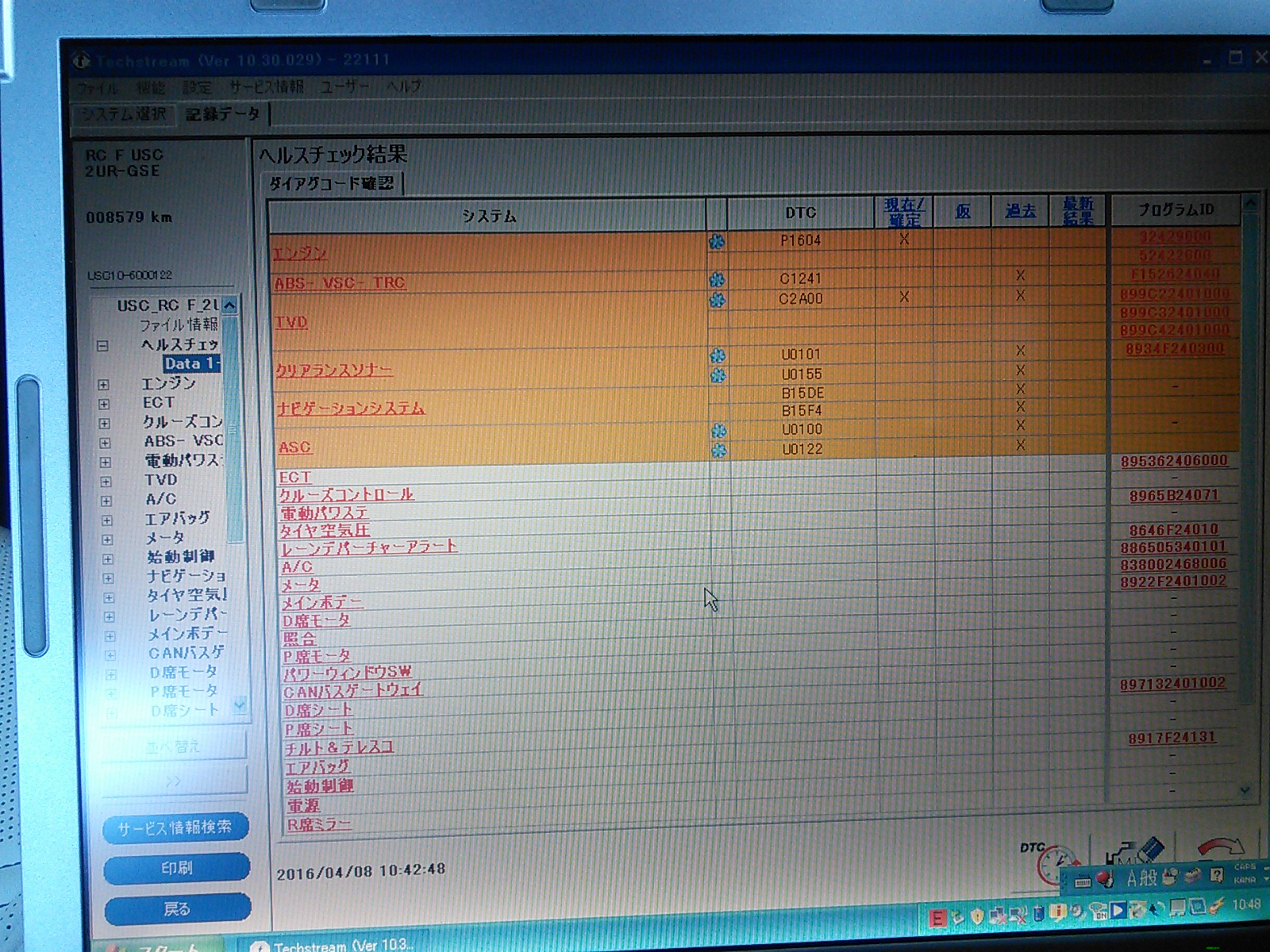Click the network disconnected tray icon
The image size is (1270, 952).
click(x=997, y=916)
